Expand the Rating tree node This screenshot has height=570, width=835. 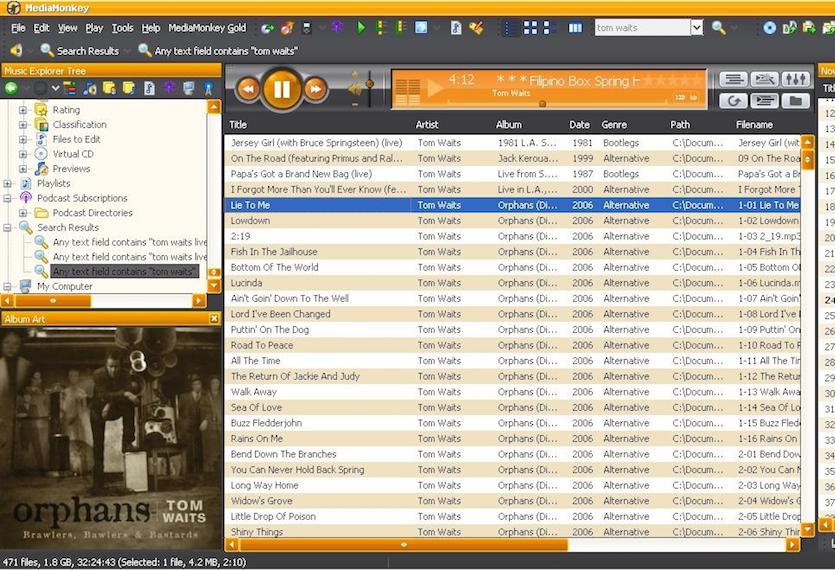[x=23, y=110]
